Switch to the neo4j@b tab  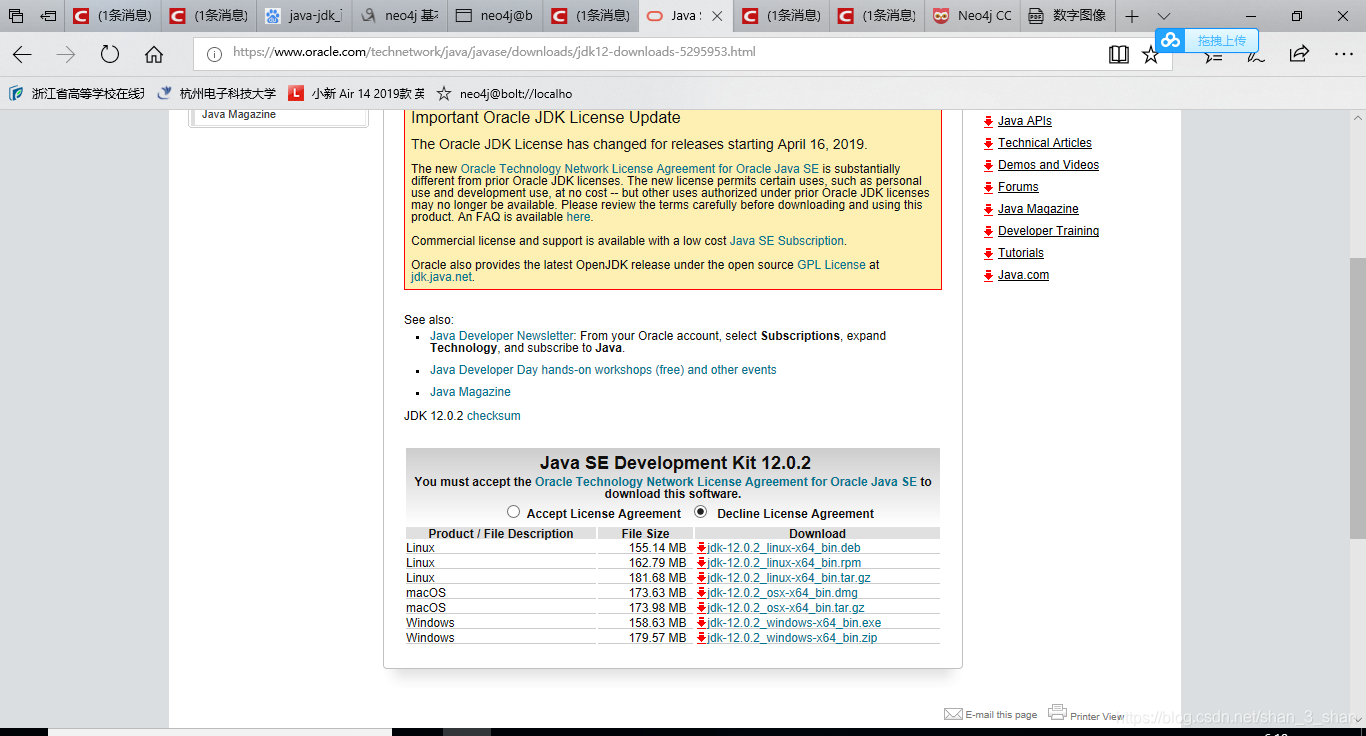point(495,16)
